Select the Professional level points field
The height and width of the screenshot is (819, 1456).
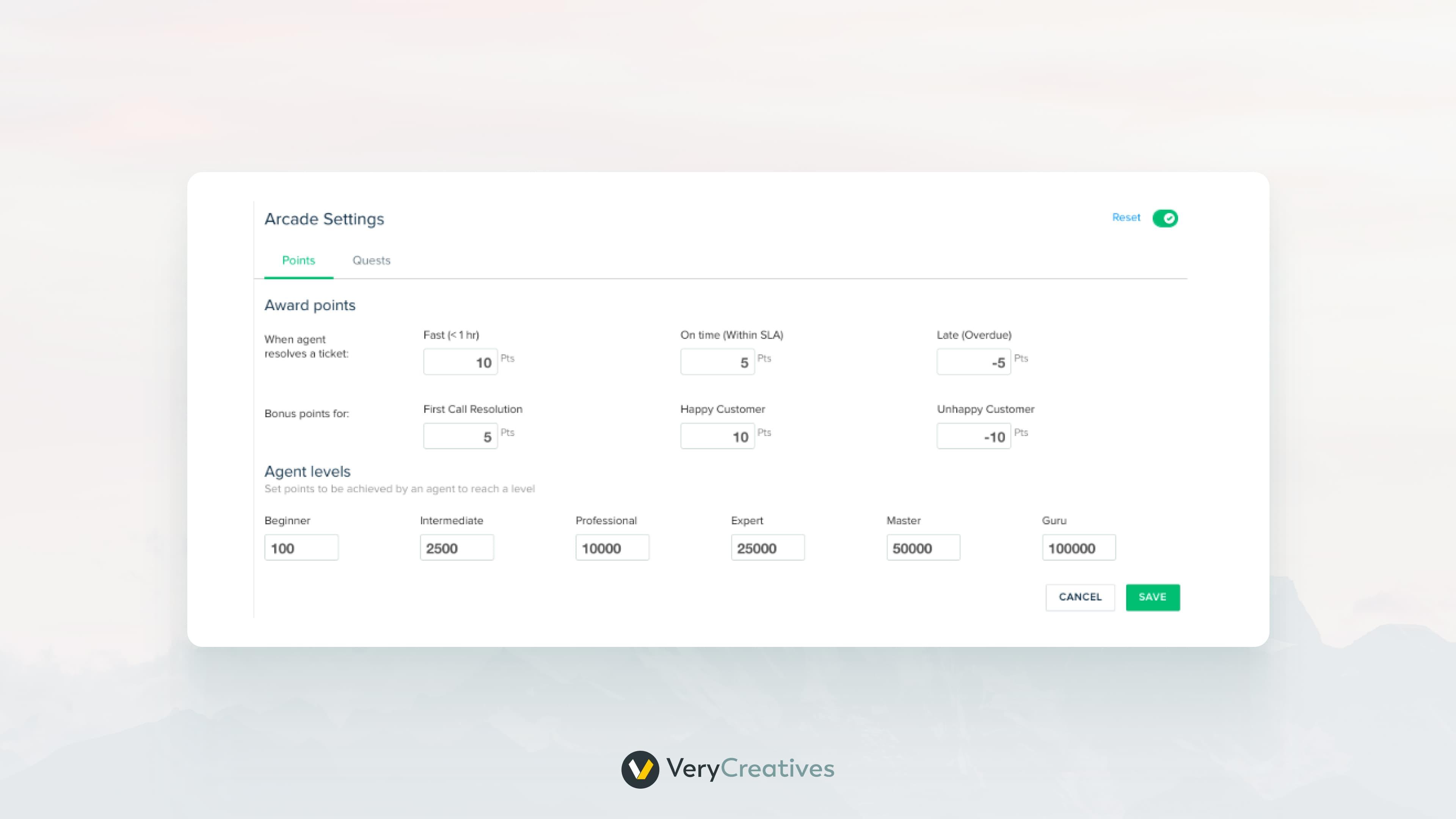(612, 547)
